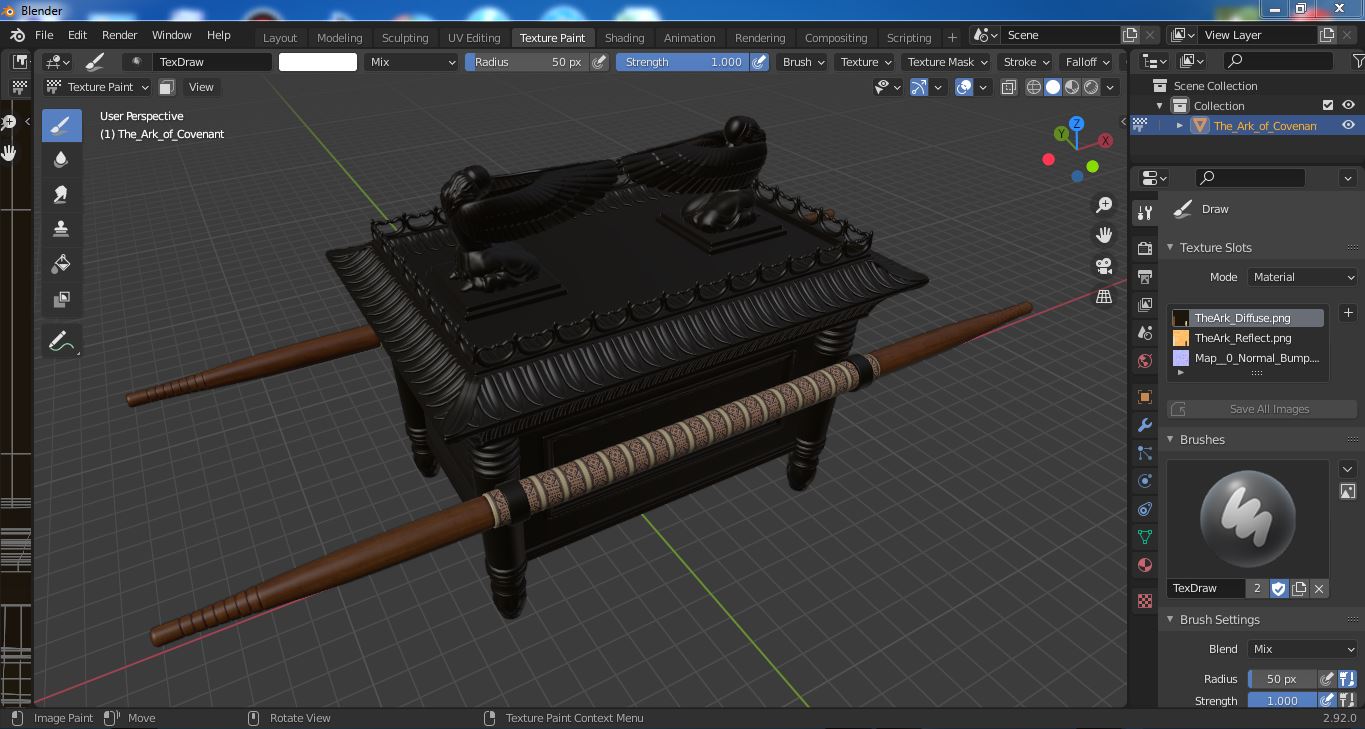Select the Mask tool in toolbar

[x=61, y=299]
